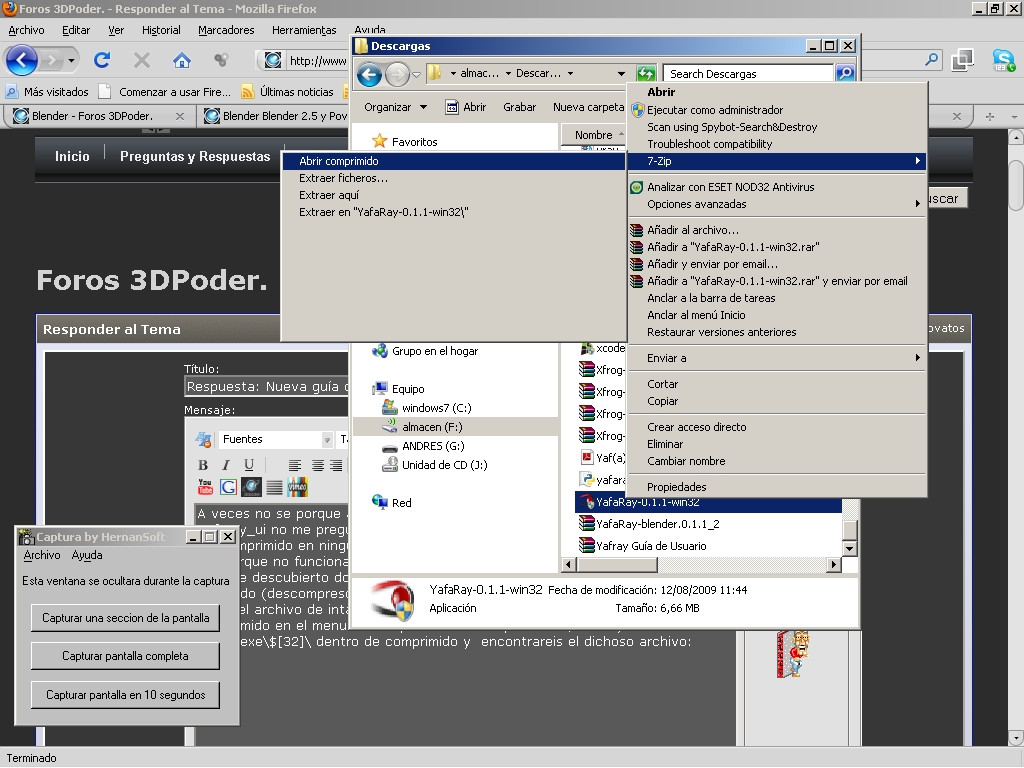Click the Nombre column header
This screenshot has height=768, width=1024.
point(593,135)
